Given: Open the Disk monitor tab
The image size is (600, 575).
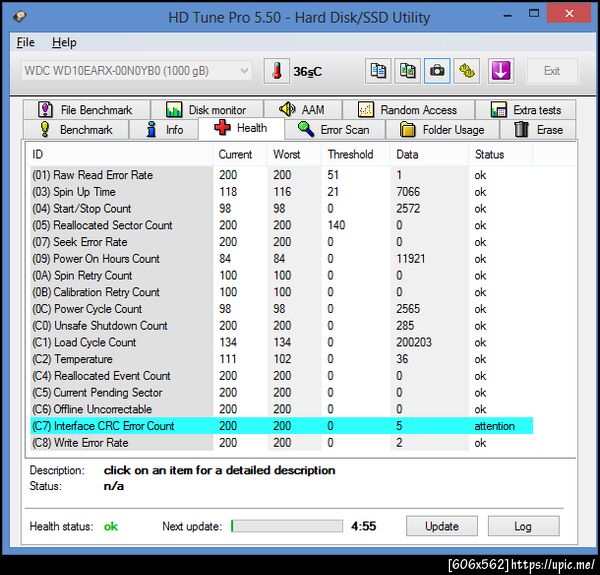Looking at the screenshot, I should pos(207,110).
